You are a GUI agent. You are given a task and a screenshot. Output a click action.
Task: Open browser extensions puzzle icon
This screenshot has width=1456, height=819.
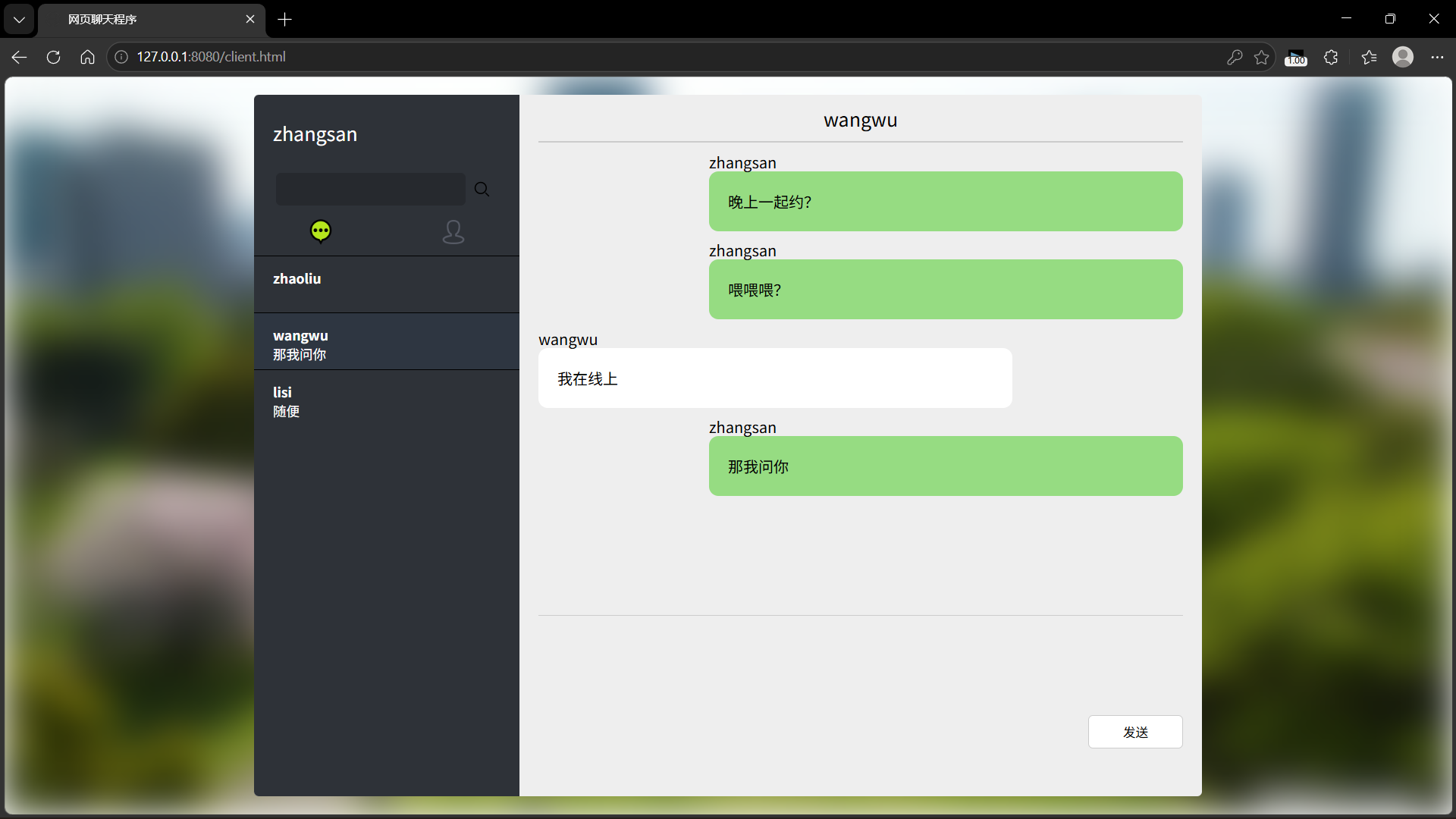coord(1331,57)
